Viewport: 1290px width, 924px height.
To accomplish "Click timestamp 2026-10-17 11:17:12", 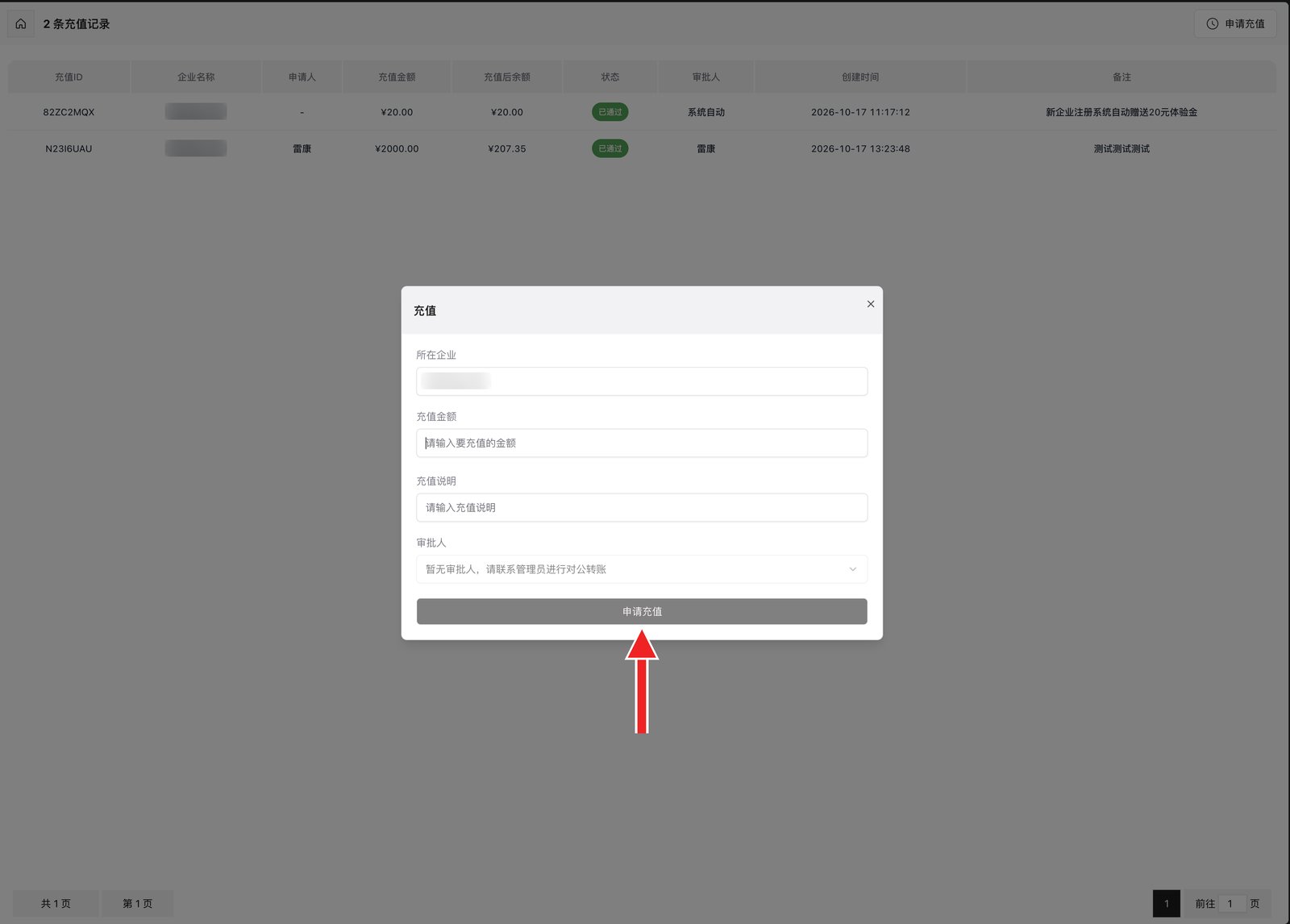I will point(860,112).
